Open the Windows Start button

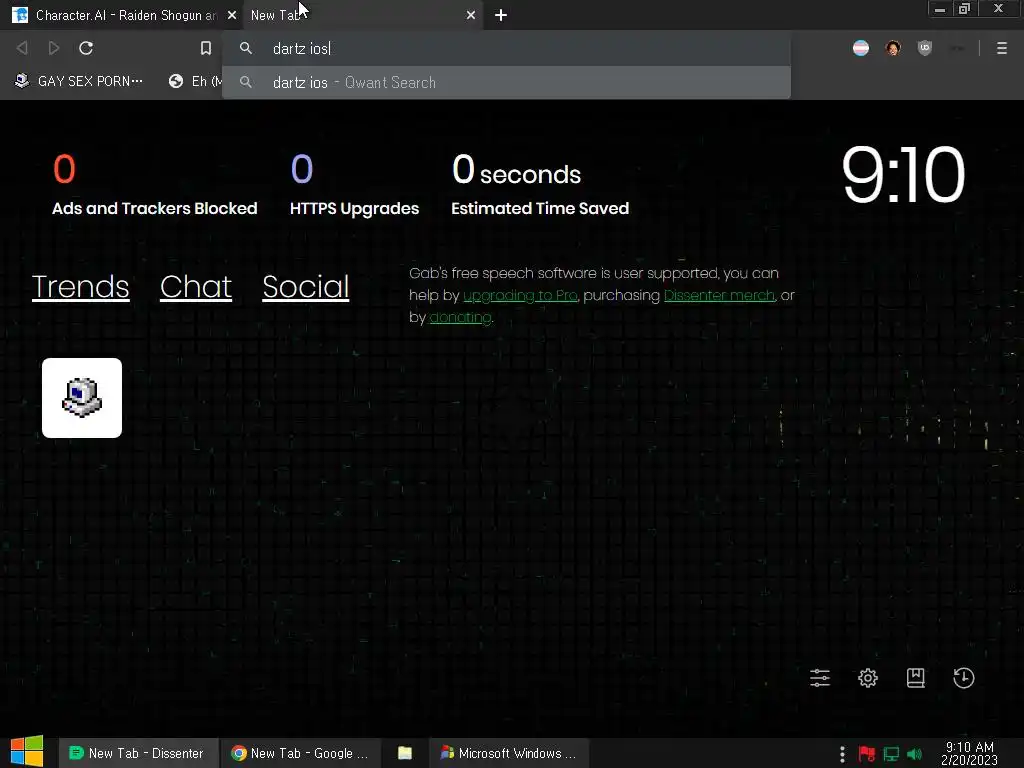tap(27, 751)
